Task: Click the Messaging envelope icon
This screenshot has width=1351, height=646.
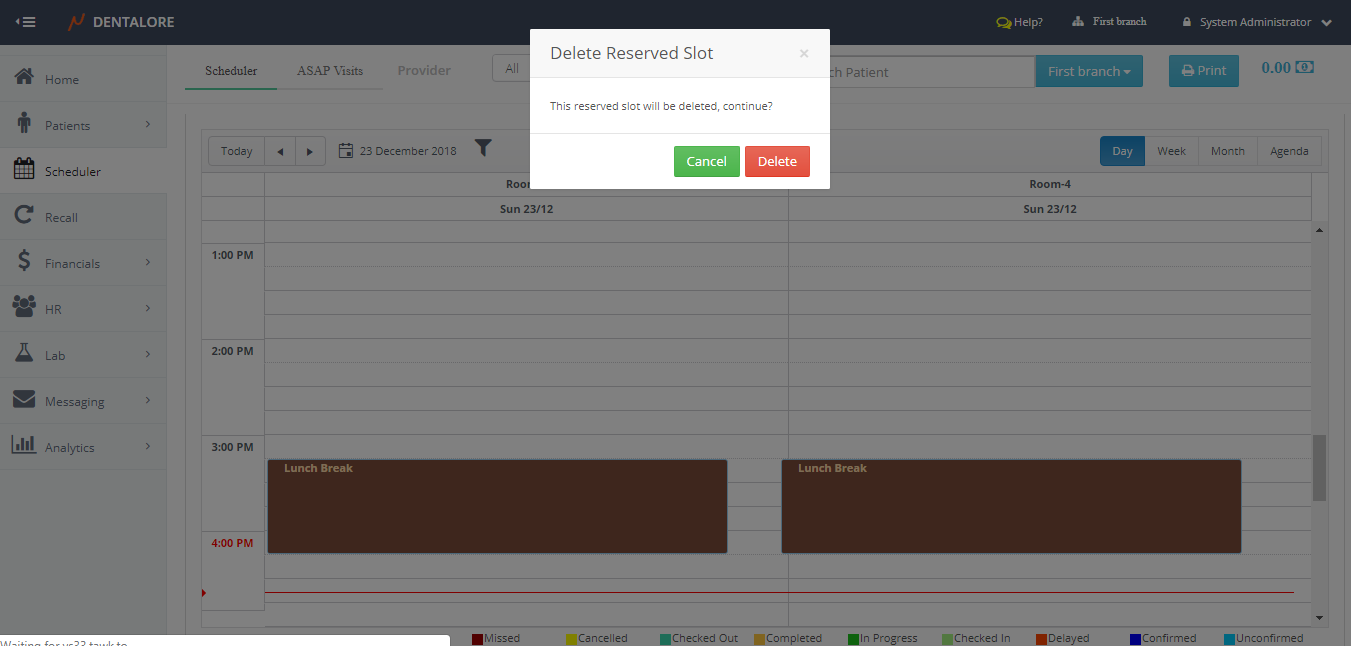Action: click(x=25, y=400)
